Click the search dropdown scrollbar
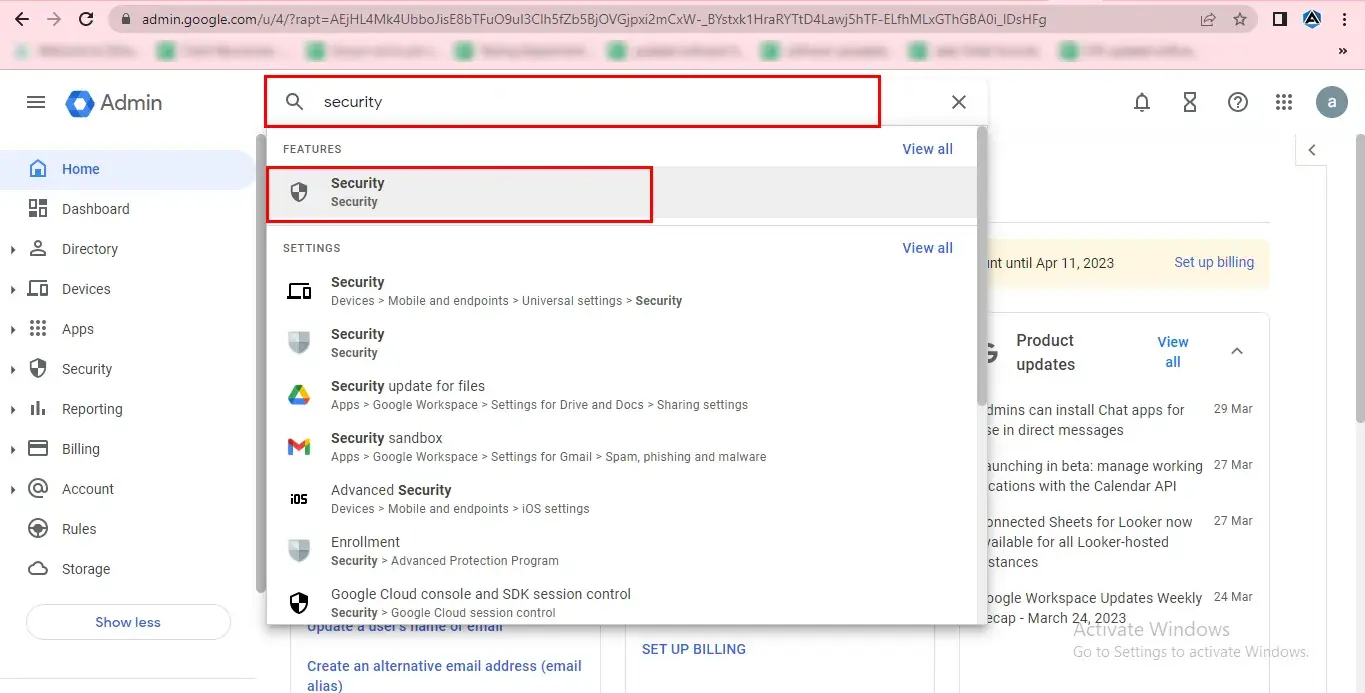 point(982,265)
